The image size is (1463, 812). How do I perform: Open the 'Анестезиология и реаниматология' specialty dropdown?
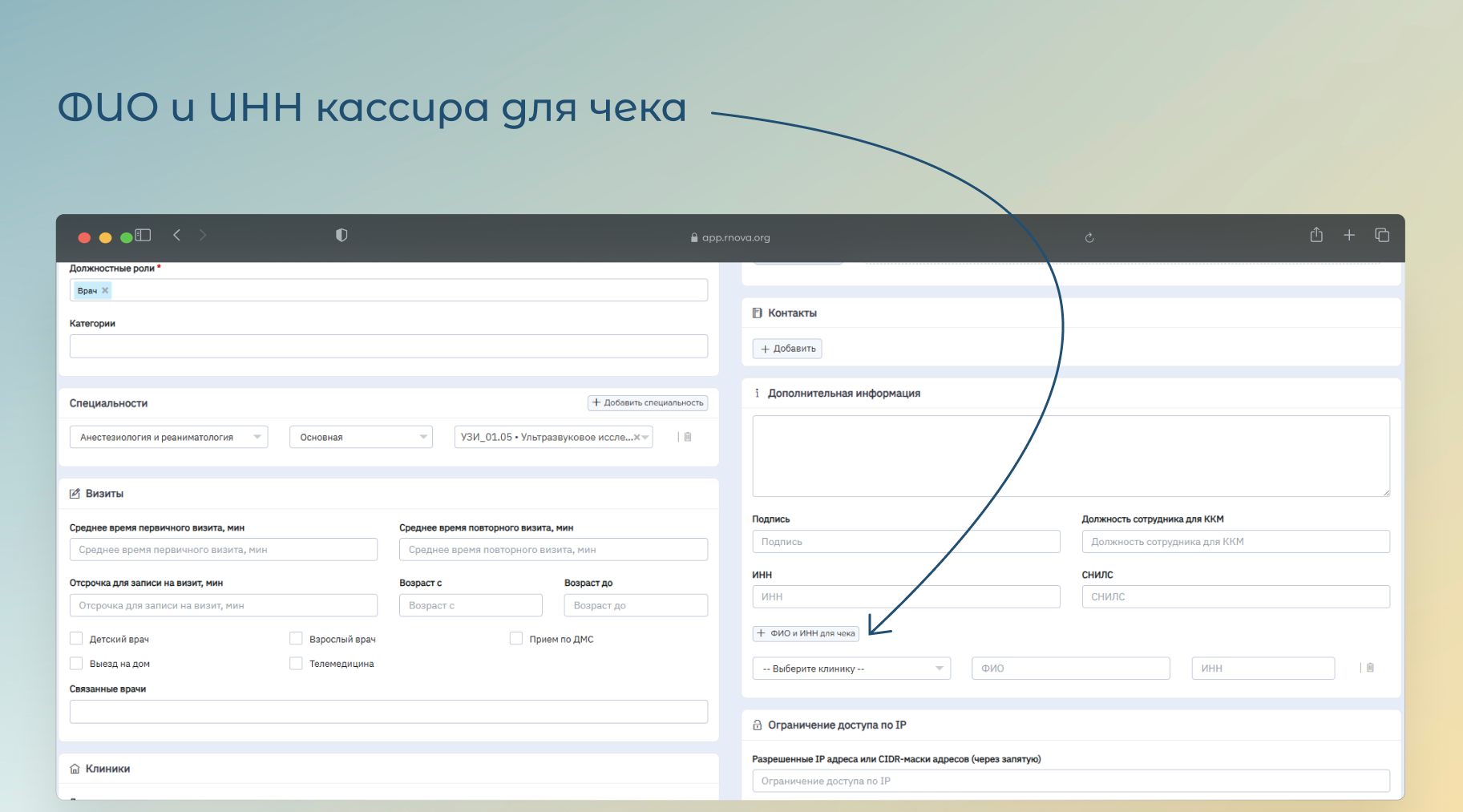pyautogui.click(x=168, y=437)
